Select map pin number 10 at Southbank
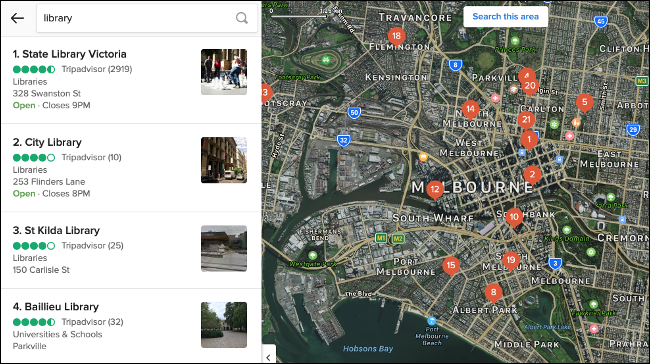The width and height of the screenshot is (650, 364). click(514, 217)
